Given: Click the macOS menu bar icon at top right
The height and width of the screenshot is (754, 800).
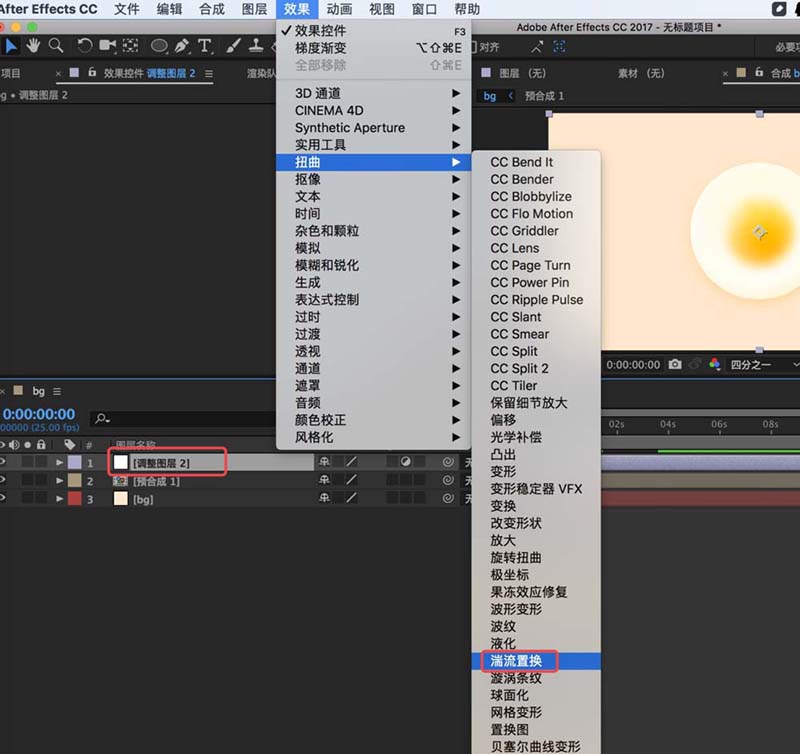Looking at the screenshot, I should pos(779,9).
